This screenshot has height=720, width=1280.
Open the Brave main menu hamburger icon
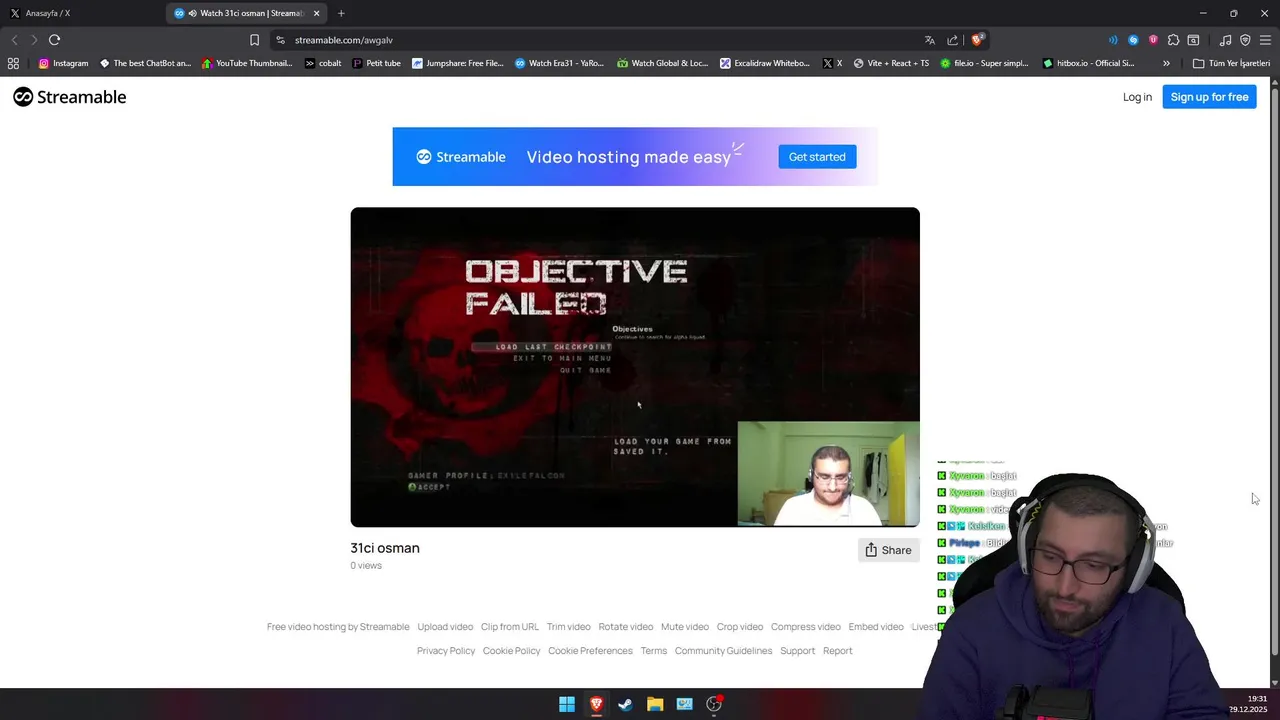1265,40
